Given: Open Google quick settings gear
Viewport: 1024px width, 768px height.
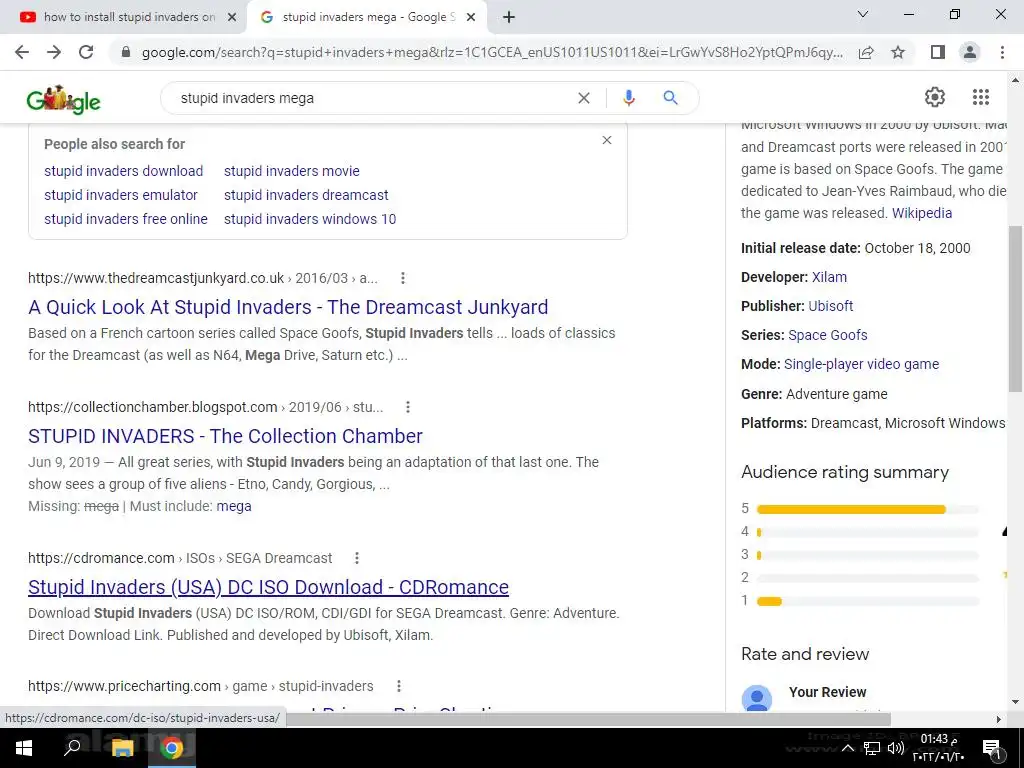Looking at the screenshot, I should [935, 97].
